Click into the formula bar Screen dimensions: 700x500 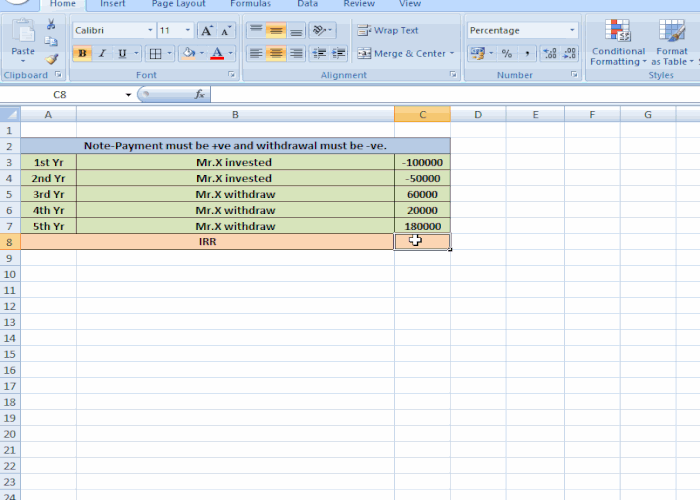click(454, 95)
